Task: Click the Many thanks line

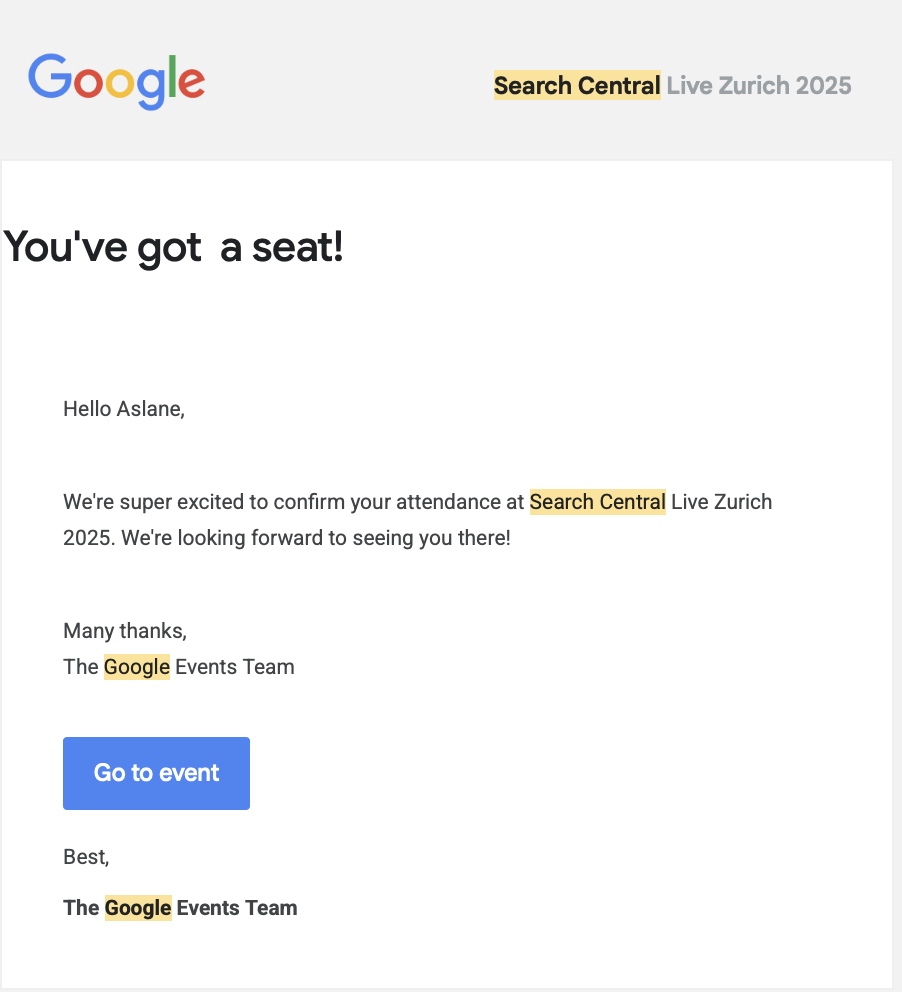Action: 125,631
